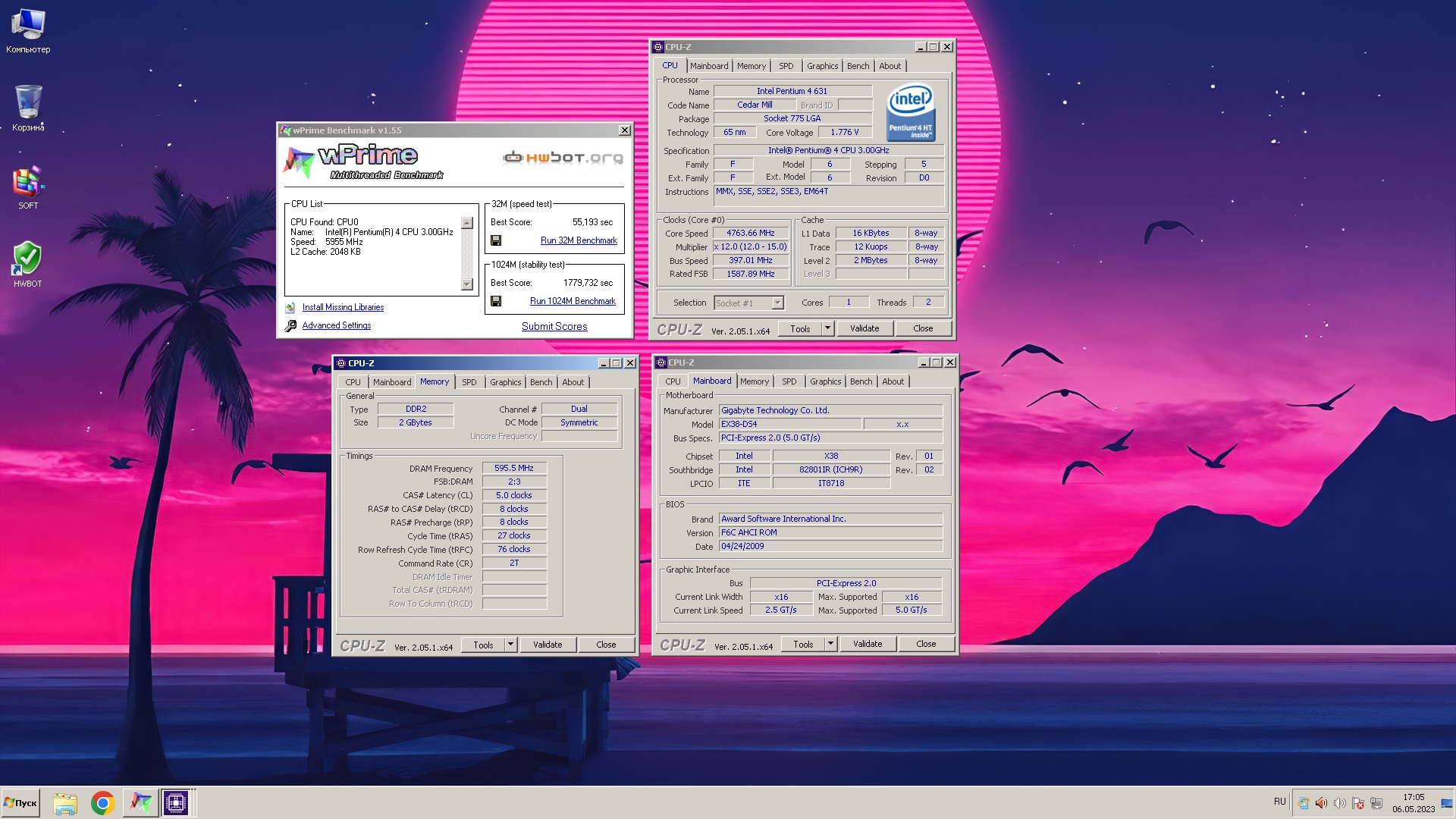Click Submit Scores link
Image resolution: width=1456 pixels, height=819 pixels.
(x=554, y=326)
